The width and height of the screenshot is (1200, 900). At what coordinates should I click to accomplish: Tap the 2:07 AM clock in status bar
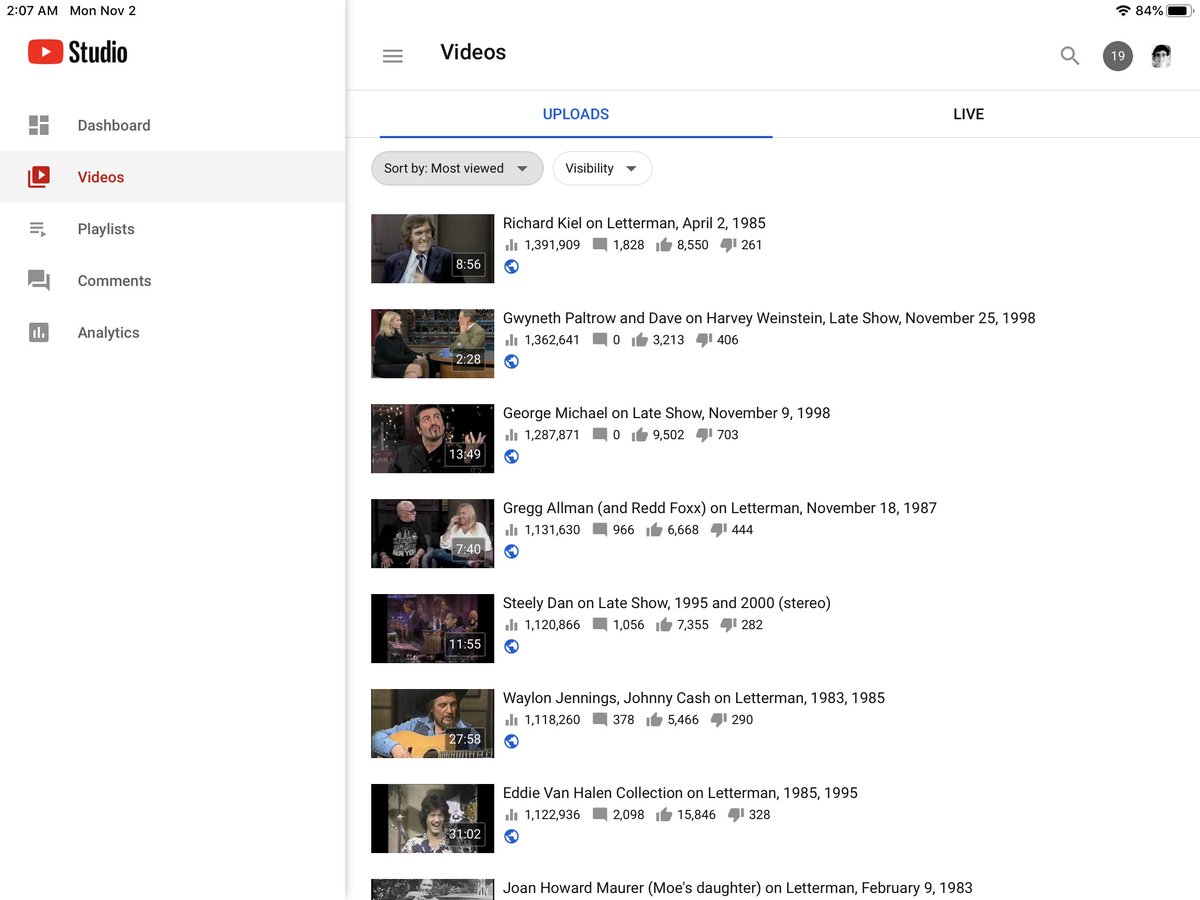(x=33, y=11)
